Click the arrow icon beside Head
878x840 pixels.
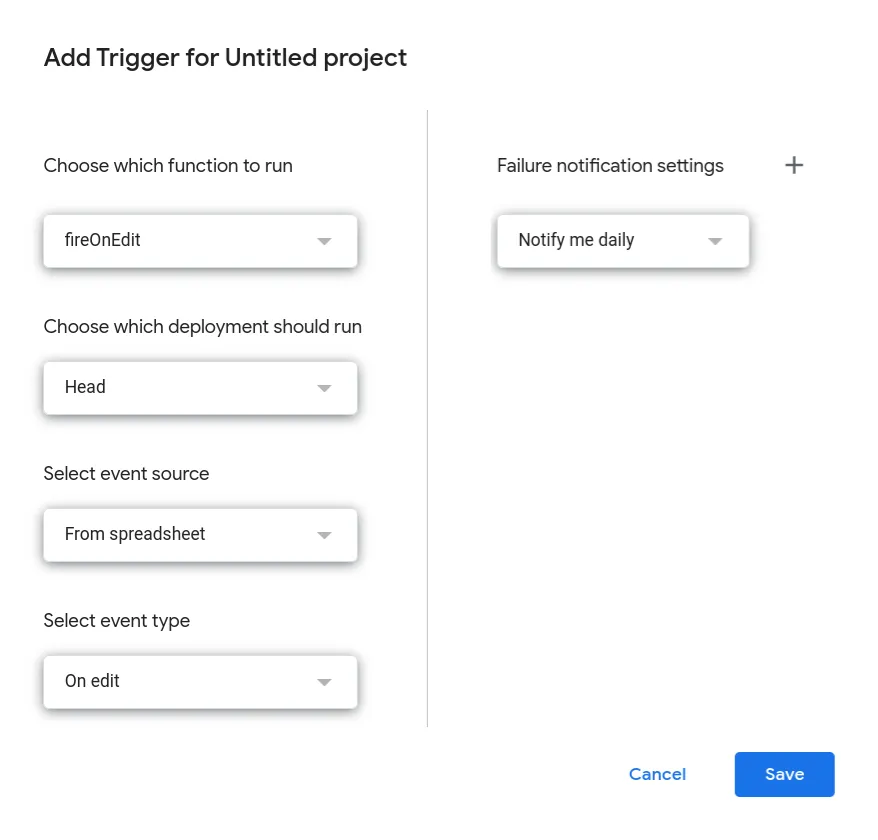[324, 388]
